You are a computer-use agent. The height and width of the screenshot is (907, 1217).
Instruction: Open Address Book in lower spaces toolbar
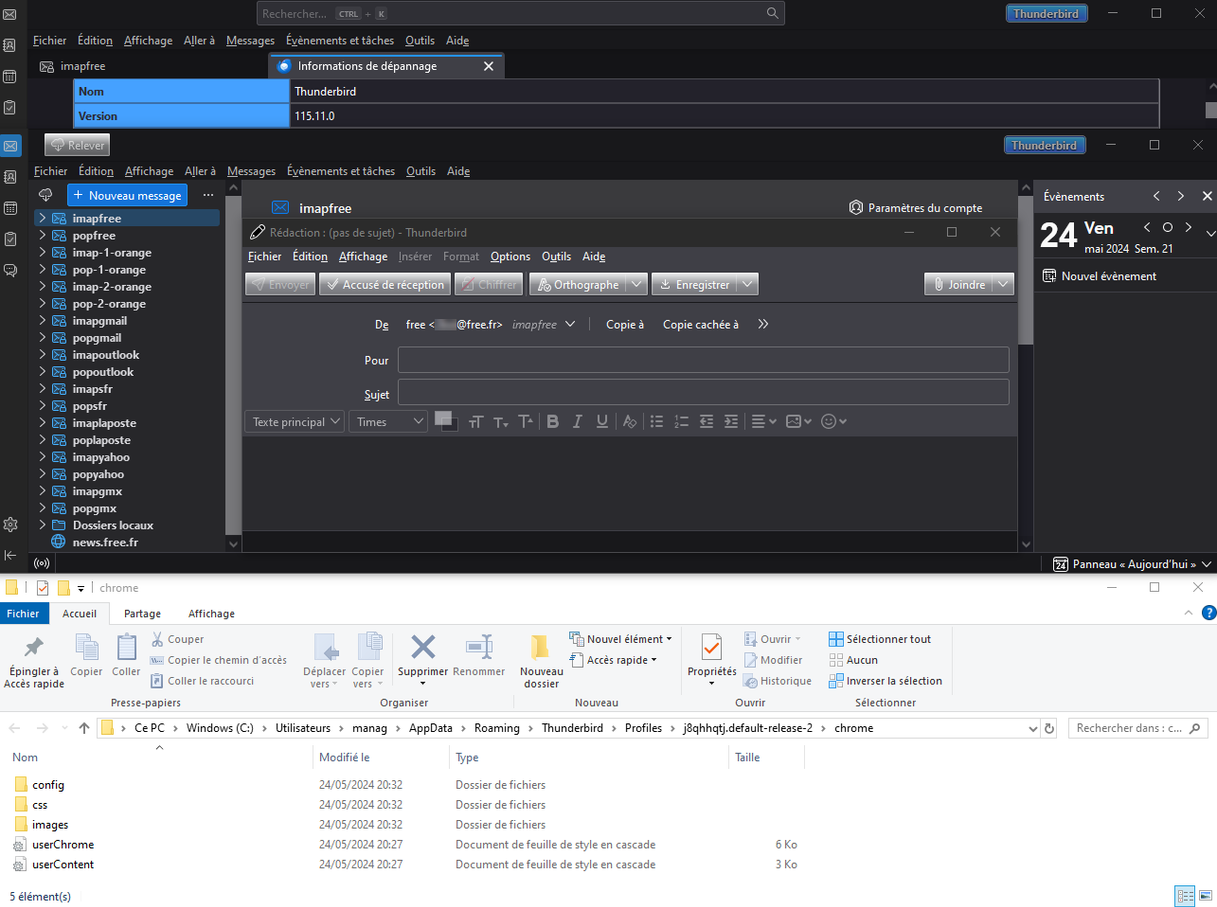10,177
